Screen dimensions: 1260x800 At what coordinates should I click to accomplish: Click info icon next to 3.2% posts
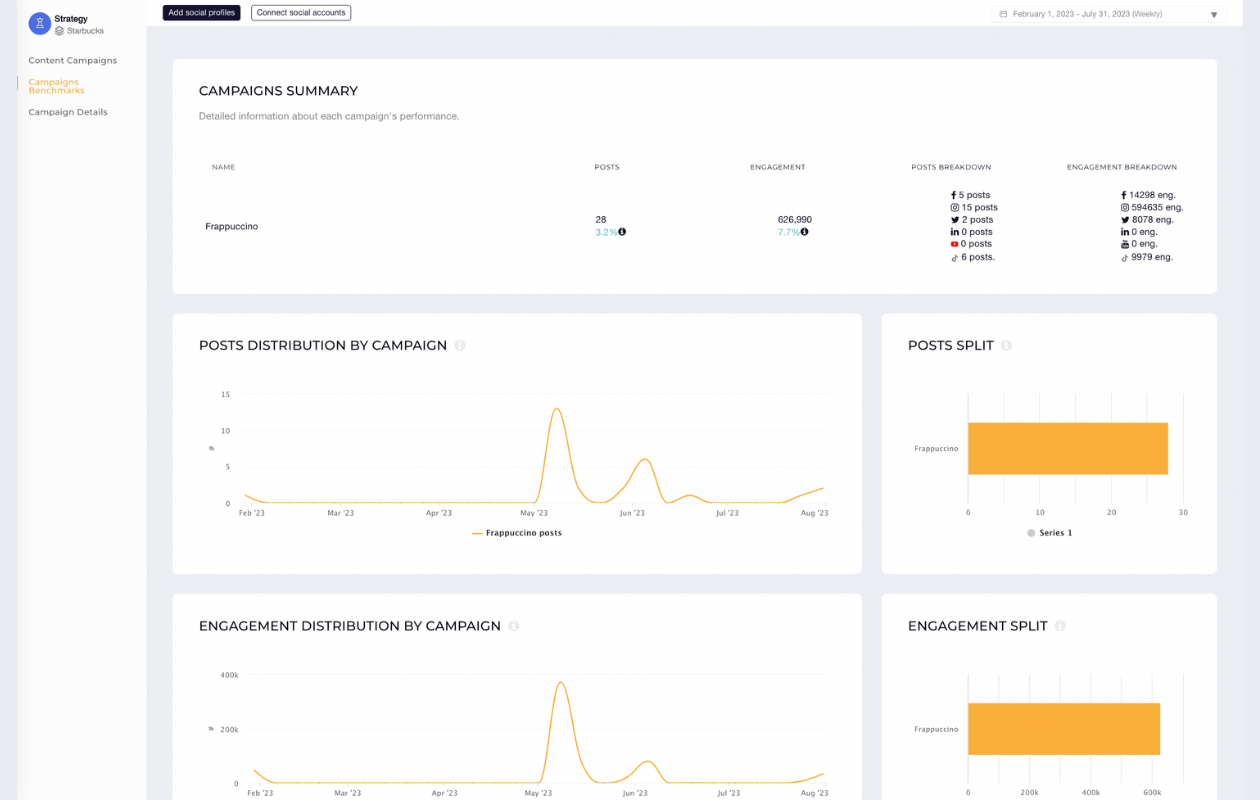tap(622, 232)
